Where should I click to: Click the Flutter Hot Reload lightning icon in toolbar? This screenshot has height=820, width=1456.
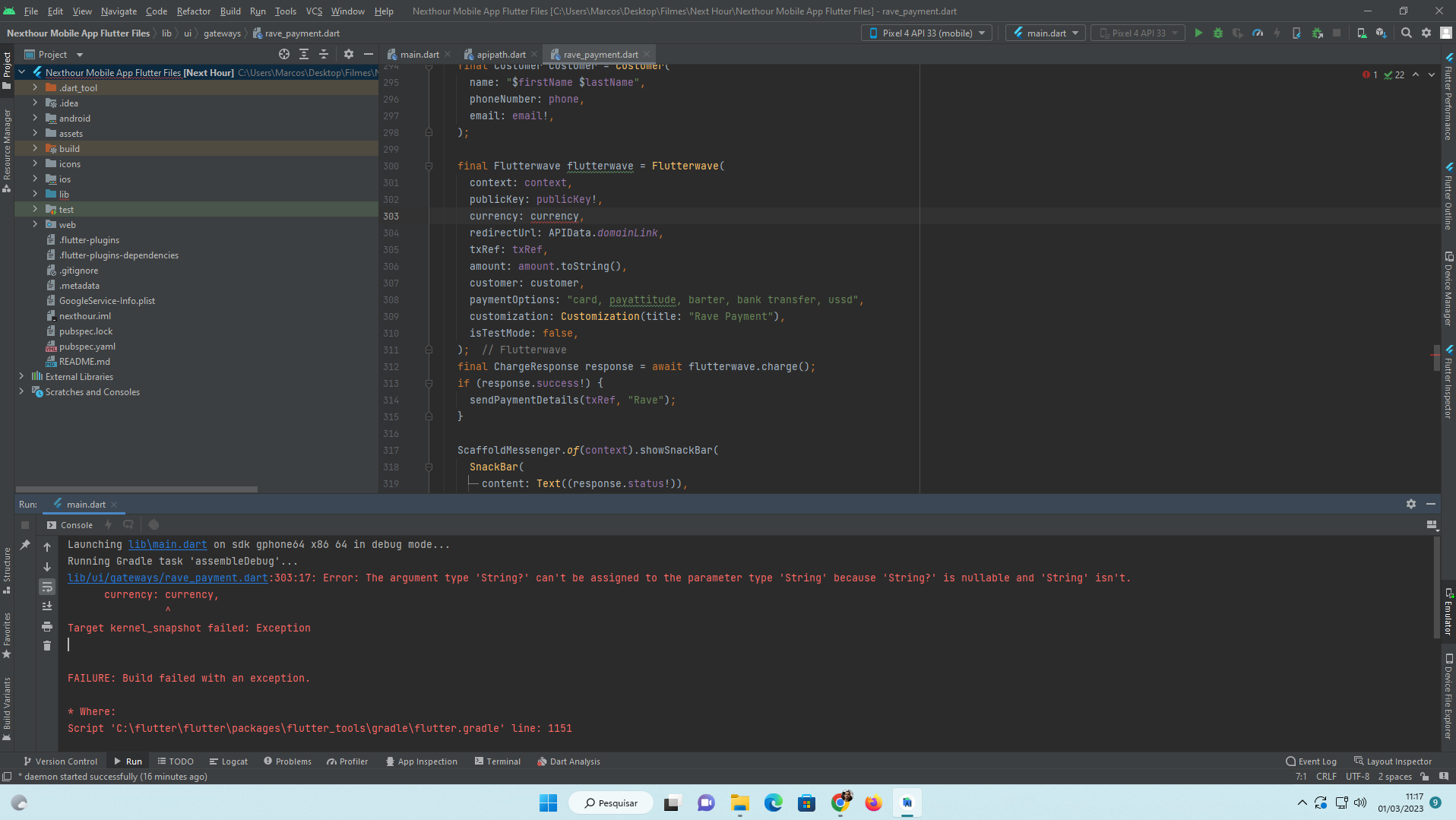[x=1277, y=33]
